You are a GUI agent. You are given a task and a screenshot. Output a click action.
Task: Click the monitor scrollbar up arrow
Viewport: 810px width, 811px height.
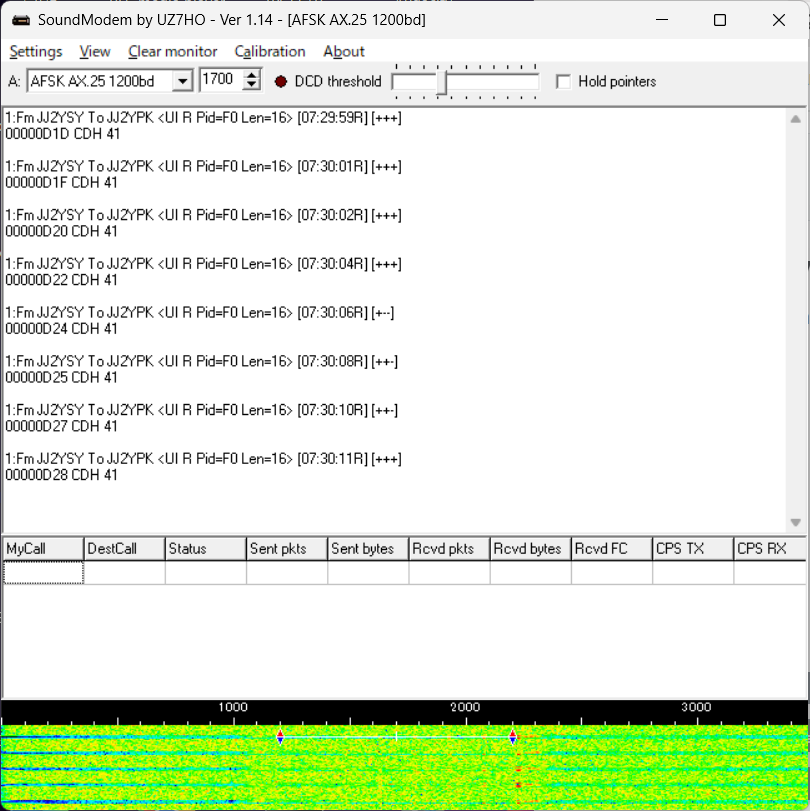point(796,119)
